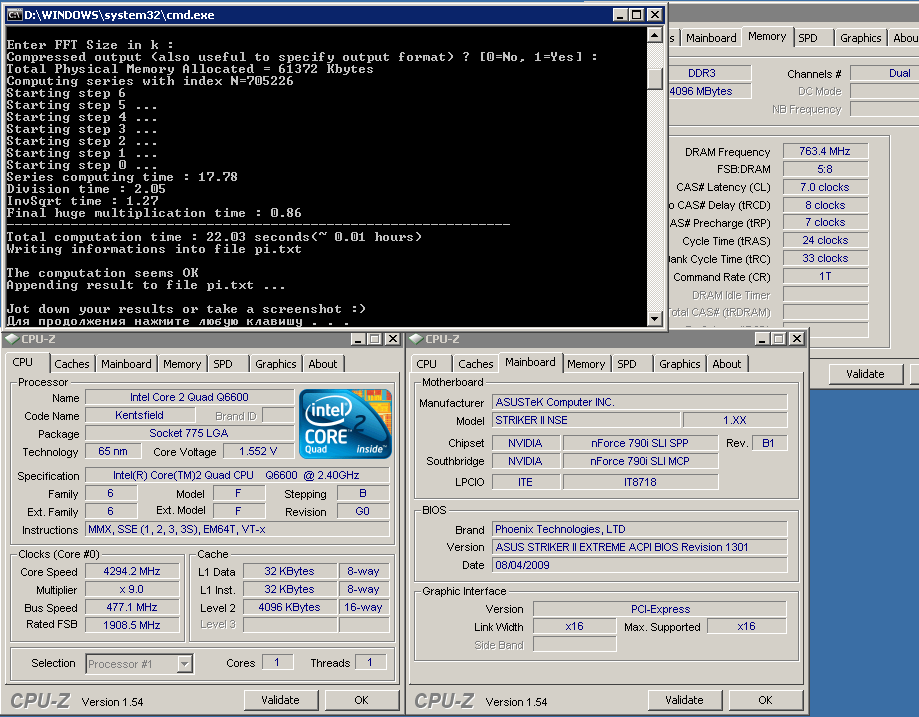The height and width of the screenshot is (717, 919).
Task: Open Caches tab in Mainboard CPU-Z window
Action: pyautogui.click(x=476, y=364)
